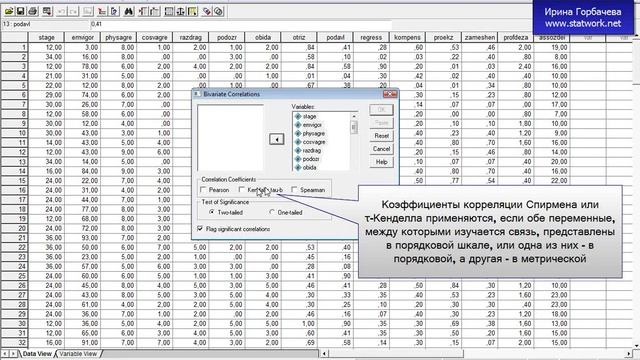Image resolution: width=640 pixels, height=360 pixels.
Task: Click the arrow button that moves variables between lists
Action: pos(277,139)
